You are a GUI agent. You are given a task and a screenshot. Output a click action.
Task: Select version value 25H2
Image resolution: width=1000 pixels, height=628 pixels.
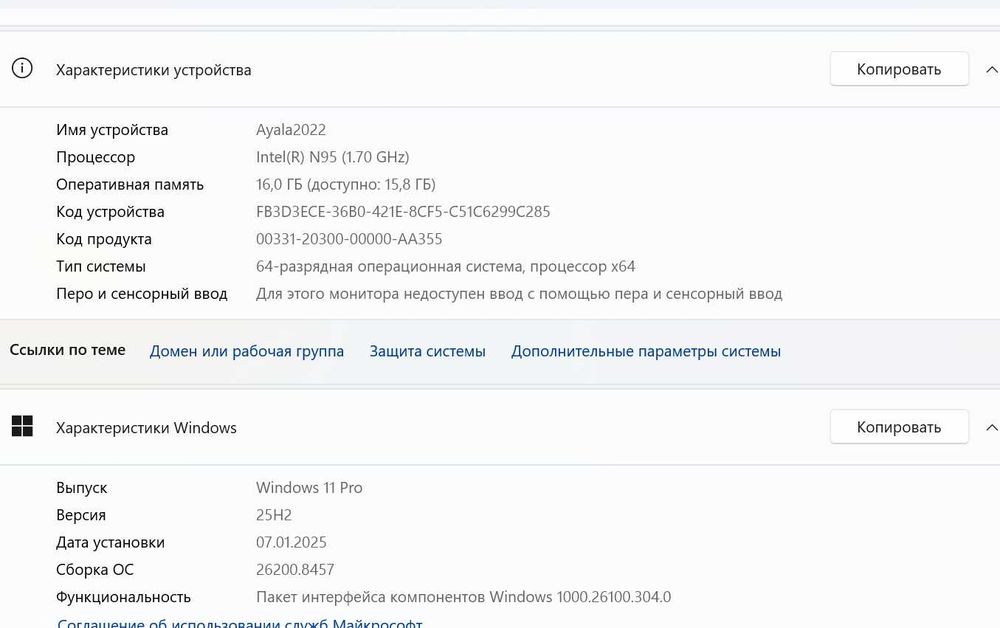point(274,515)
